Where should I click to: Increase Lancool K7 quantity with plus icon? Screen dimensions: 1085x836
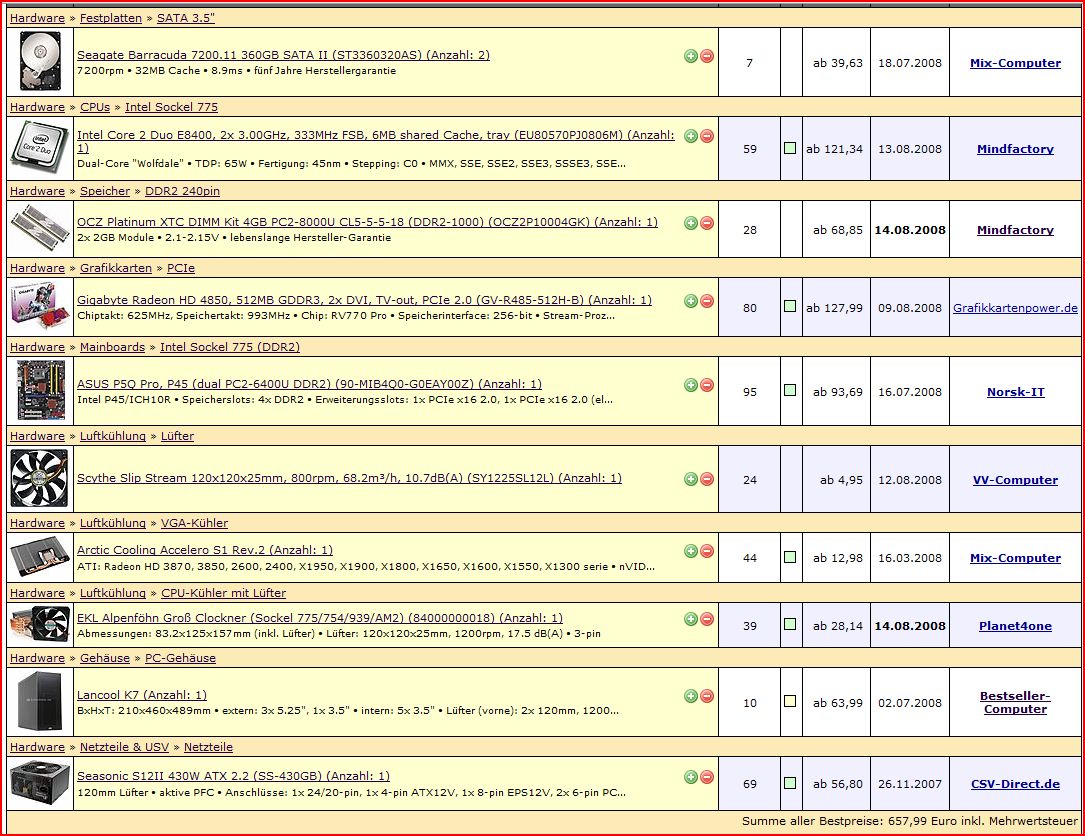[x=691, y=696]
